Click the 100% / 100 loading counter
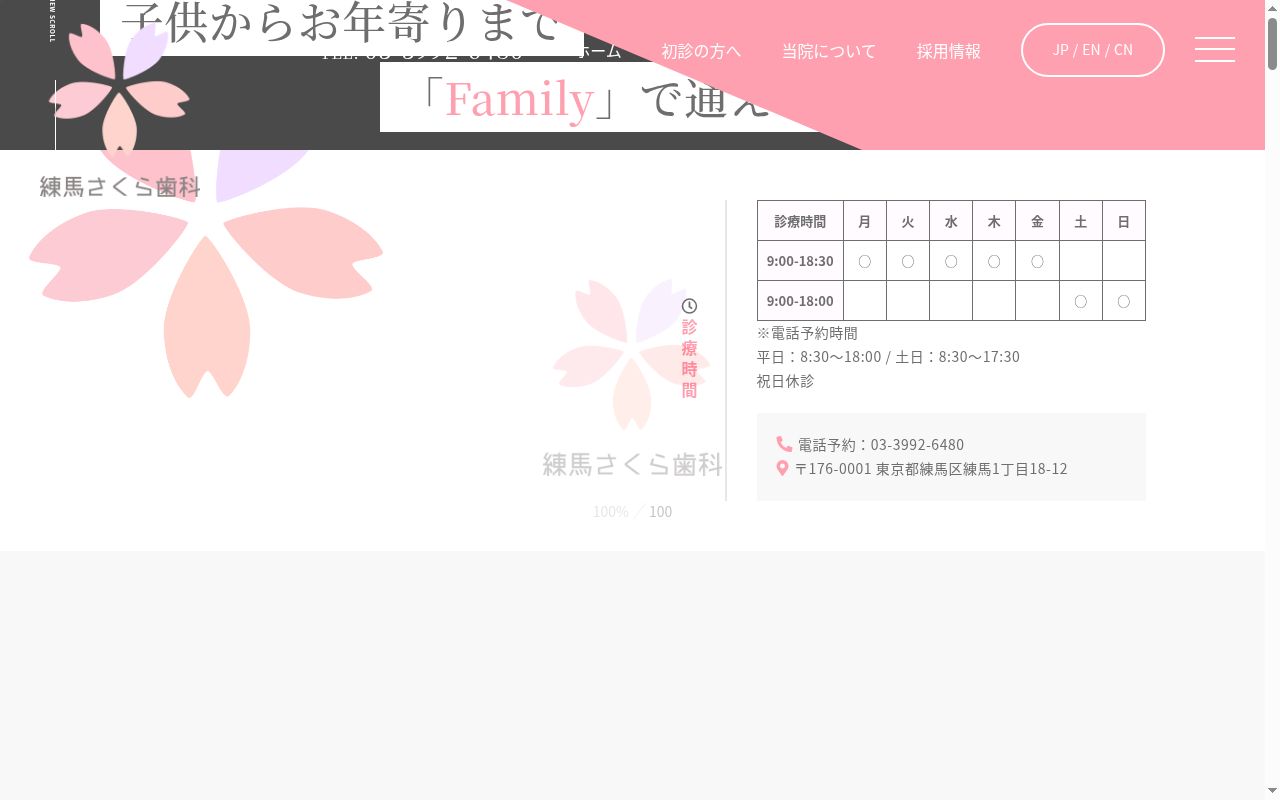The height and width of the screenshot is (800, 1280). coord(632,512)
